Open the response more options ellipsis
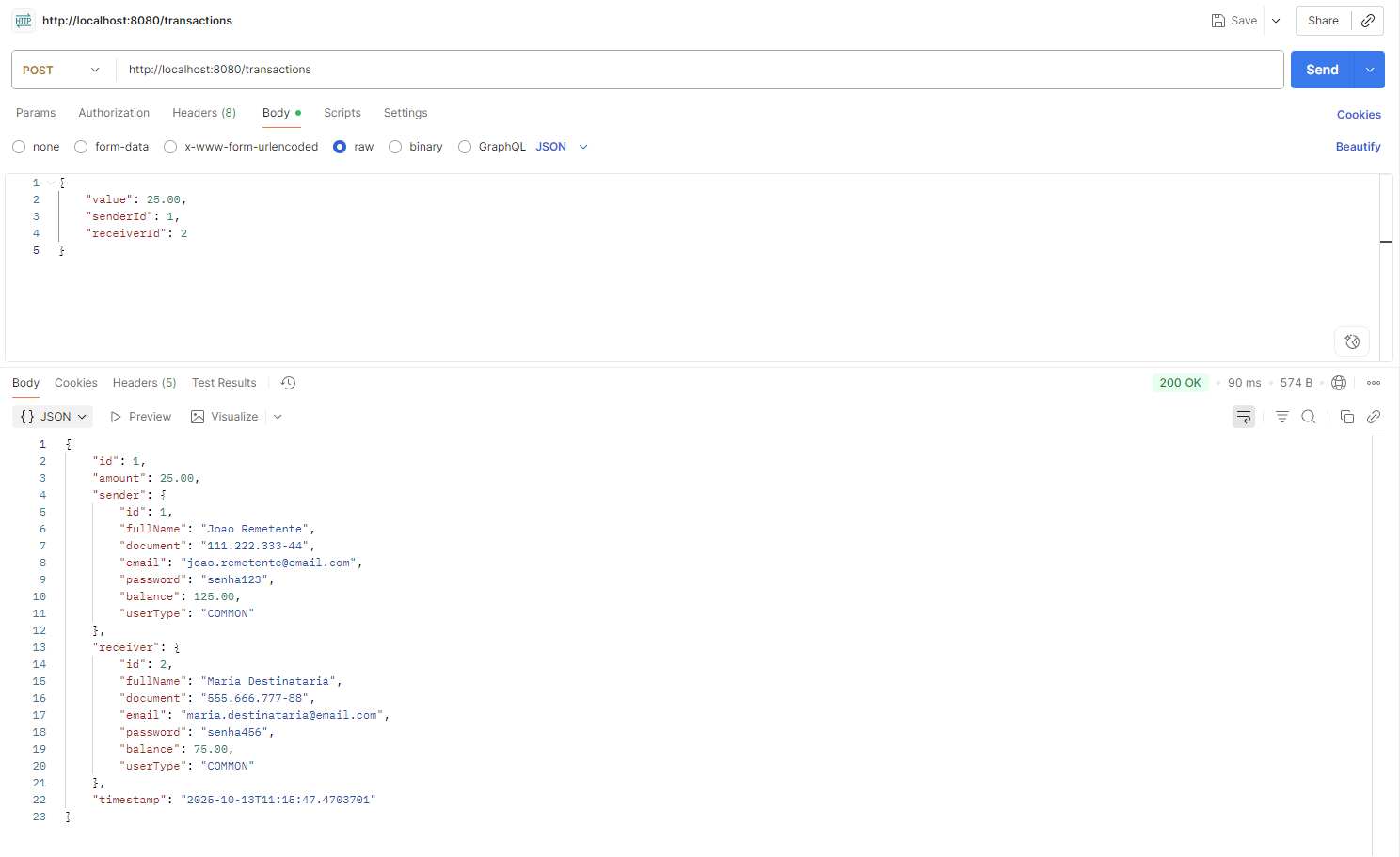The width and height of the screenshot is (1400, 857). click(1374, 383)
